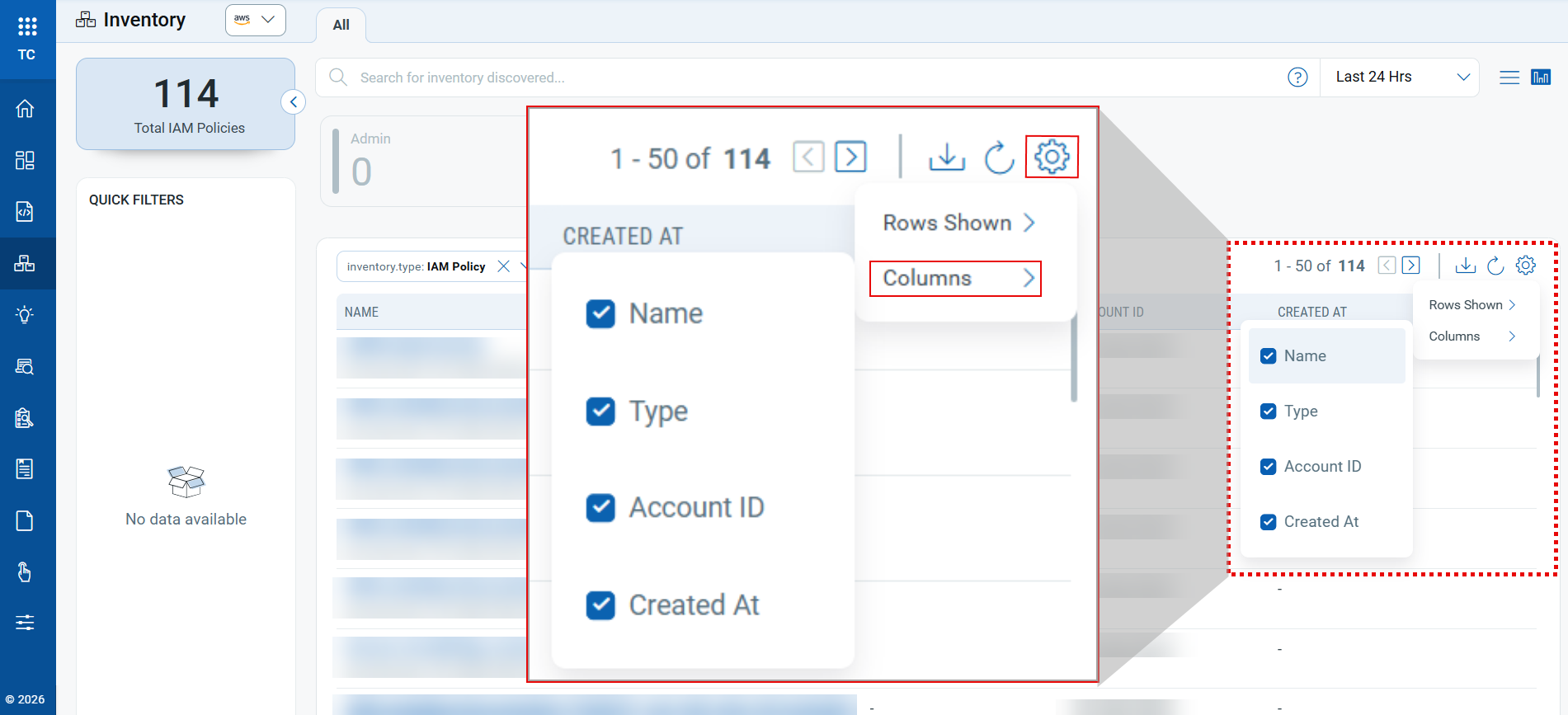Open the AWS cloud provider dropdown
Image resolution: width=1568 pixels, height=715 pixels.
tap(255, 20)
